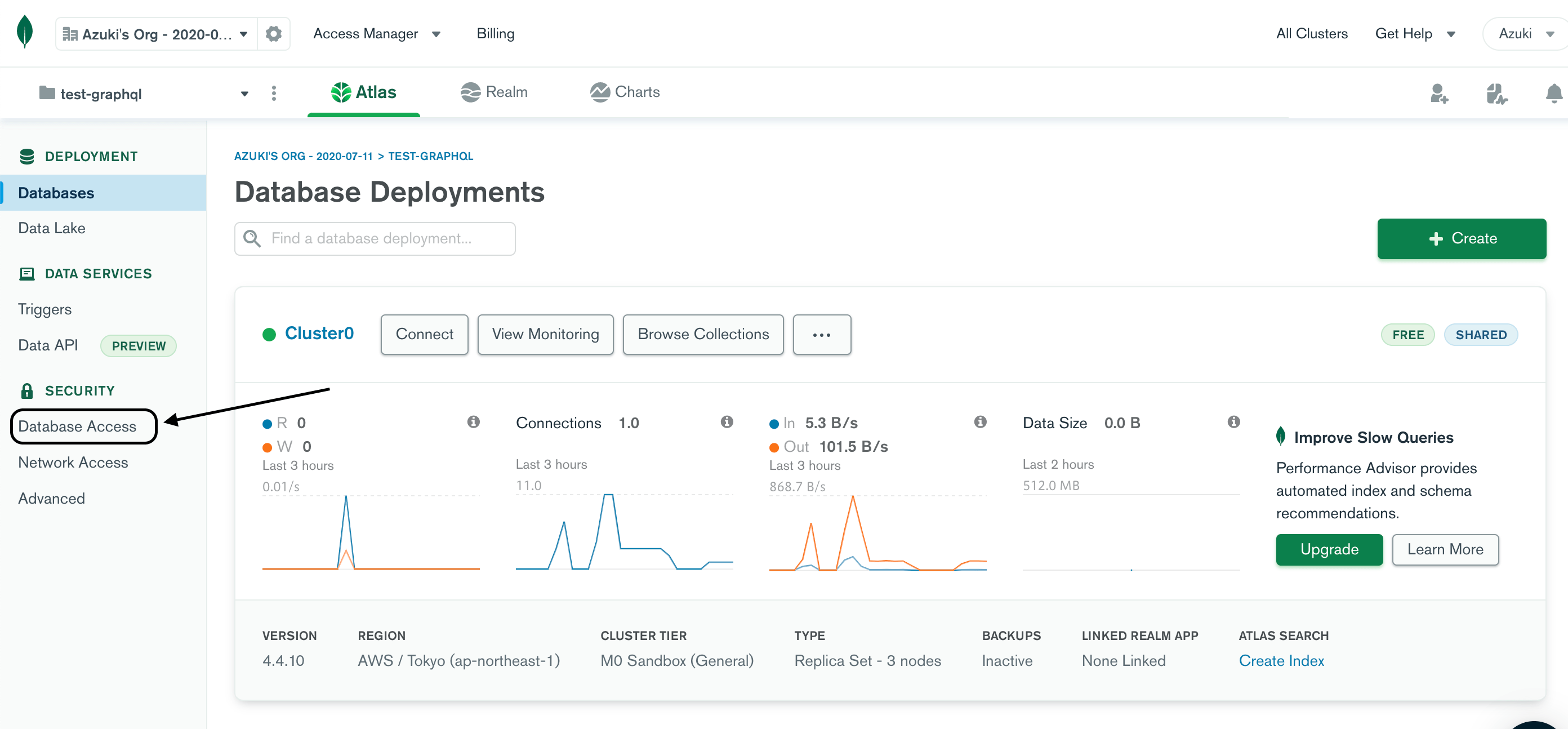Click info icon for Data Size chart
The width and height of the screenshot is (1568, 729).
(1234, 421)
